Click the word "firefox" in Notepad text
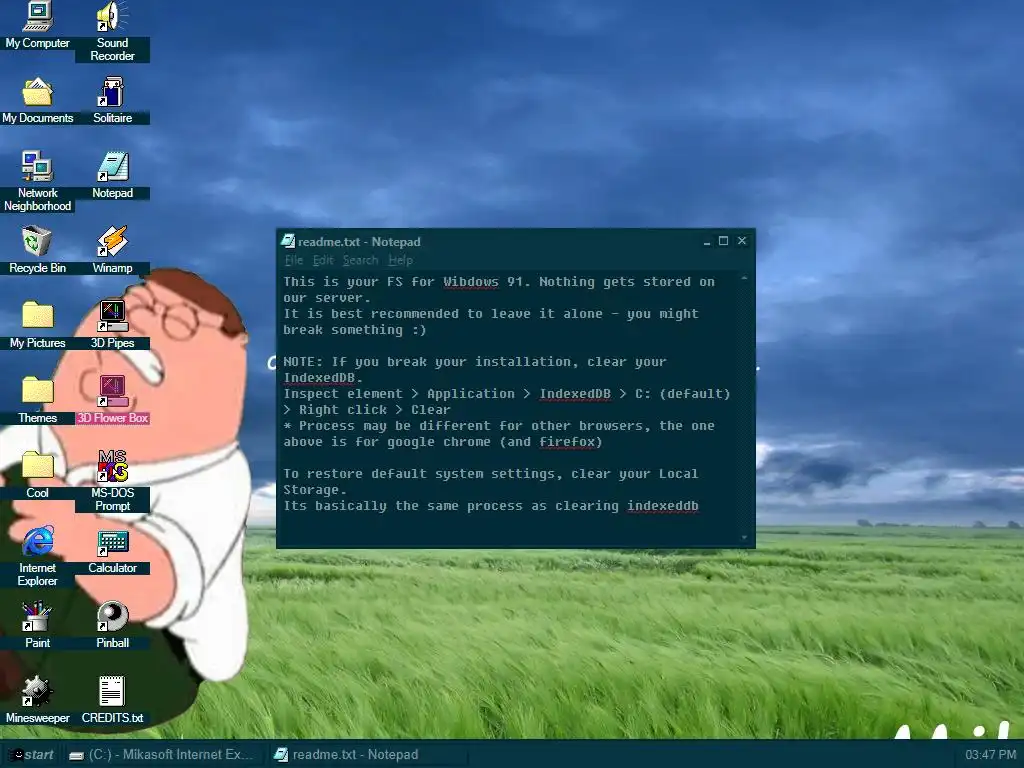Viewport: 1024px width, 768px height. point(568,441)
